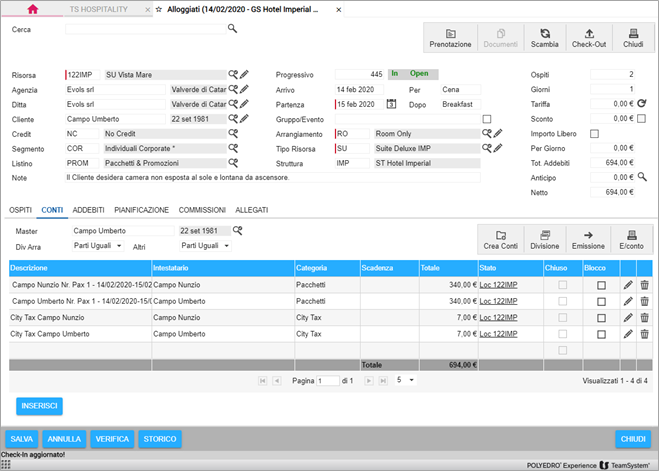
Task: Toggle Blocco for City Tax Campo Nunzio
Action: pos(601,318)
